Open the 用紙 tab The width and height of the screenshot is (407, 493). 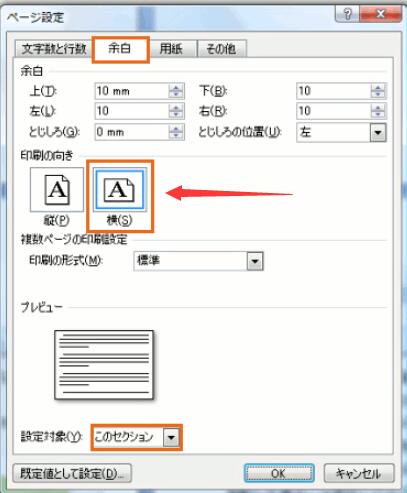(x=171, y=49)
